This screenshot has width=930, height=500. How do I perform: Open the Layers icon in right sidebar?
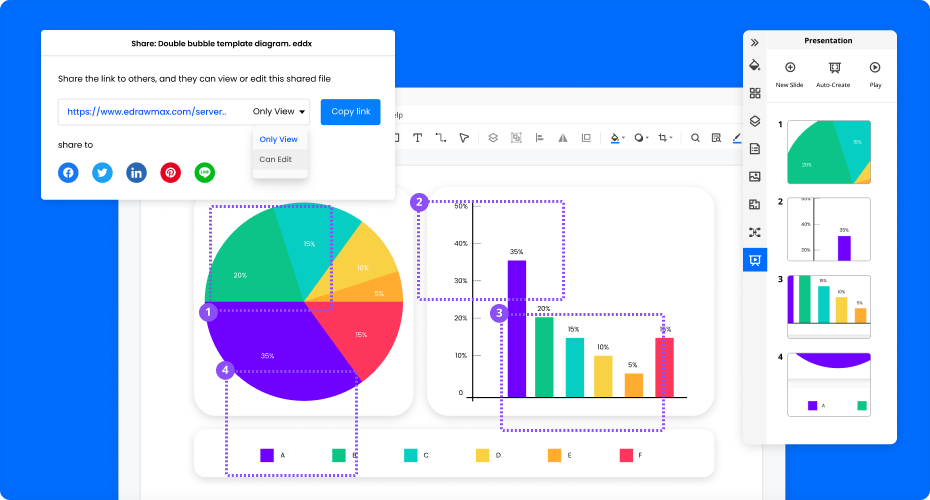pyautogui.click(x=755, y=121)
